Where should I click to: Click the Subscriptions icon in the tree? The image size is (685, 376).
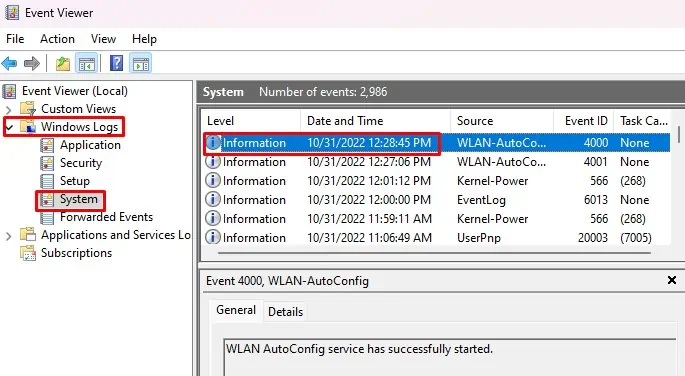(28, 253)
